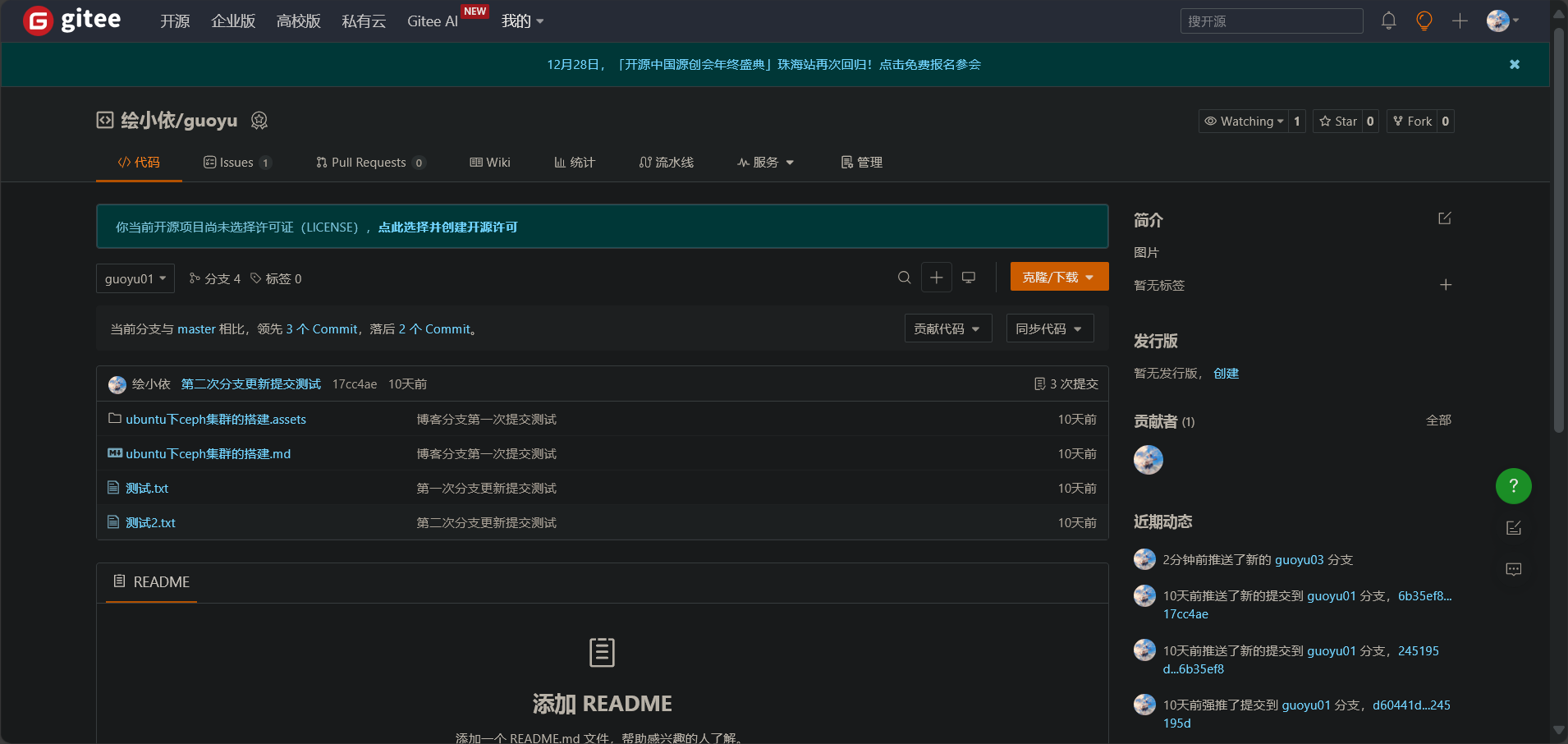1568x744 pixels.
Task: Open the Issues tab
Action: [237, 163]
